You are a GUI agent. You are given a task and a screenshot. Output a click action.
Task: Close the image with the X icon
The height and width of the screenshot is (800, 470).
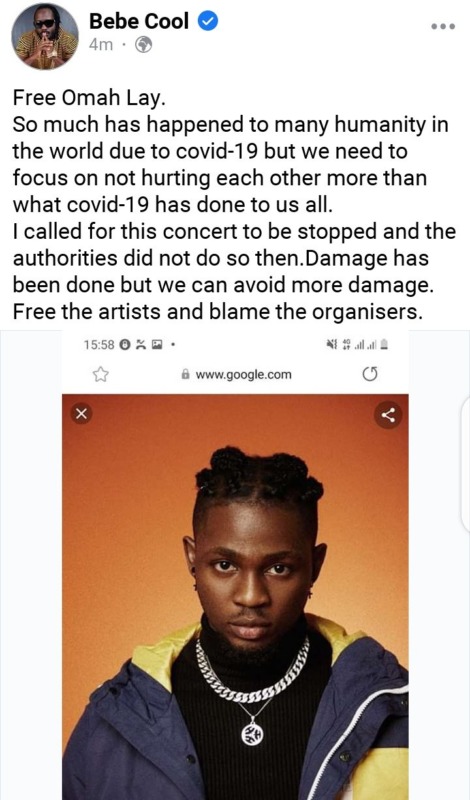click(x=81, y=414)
